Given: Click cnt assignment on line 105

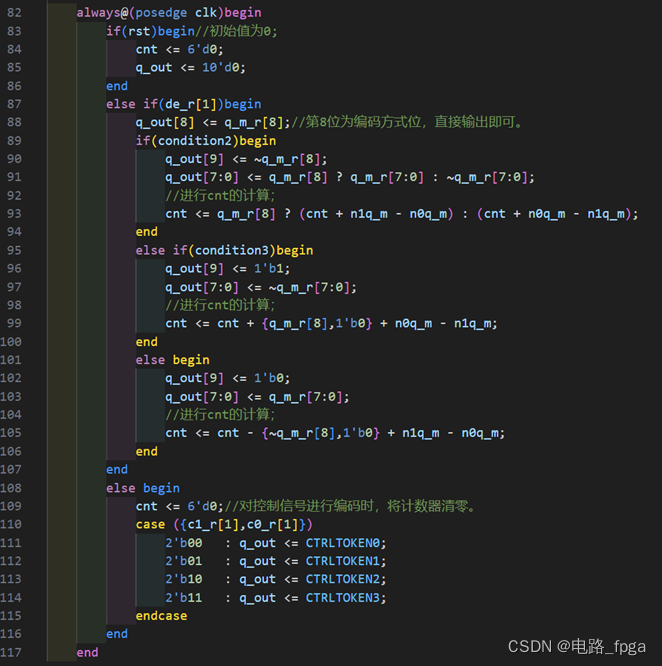Looking at the screenshot, I should tap(335, 433).
